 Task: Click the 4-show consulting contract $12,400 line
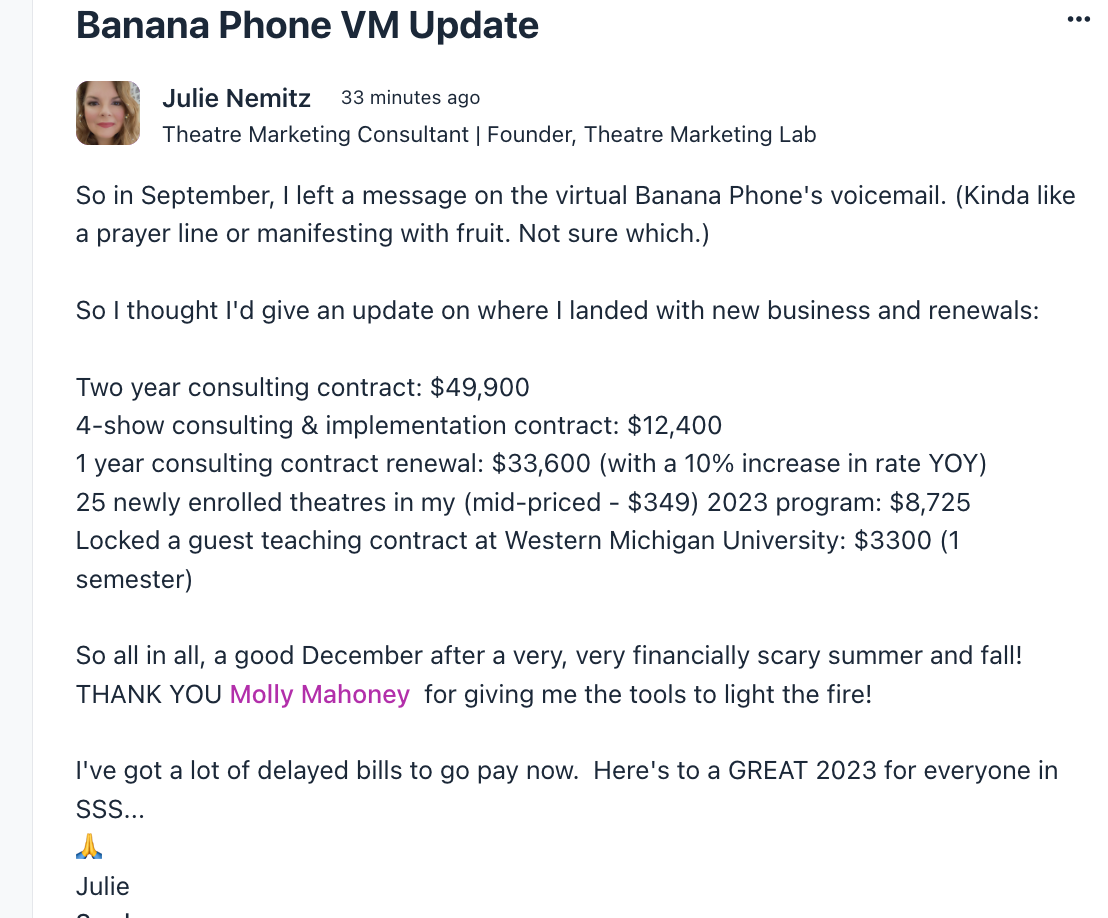398,425
